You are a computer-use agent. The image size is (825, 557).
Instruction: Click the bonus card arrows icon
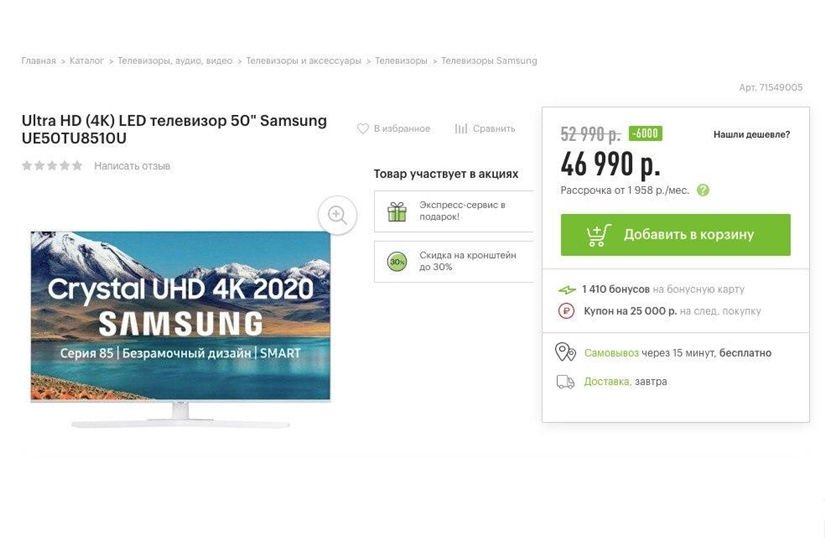click(x=566, y=290)
